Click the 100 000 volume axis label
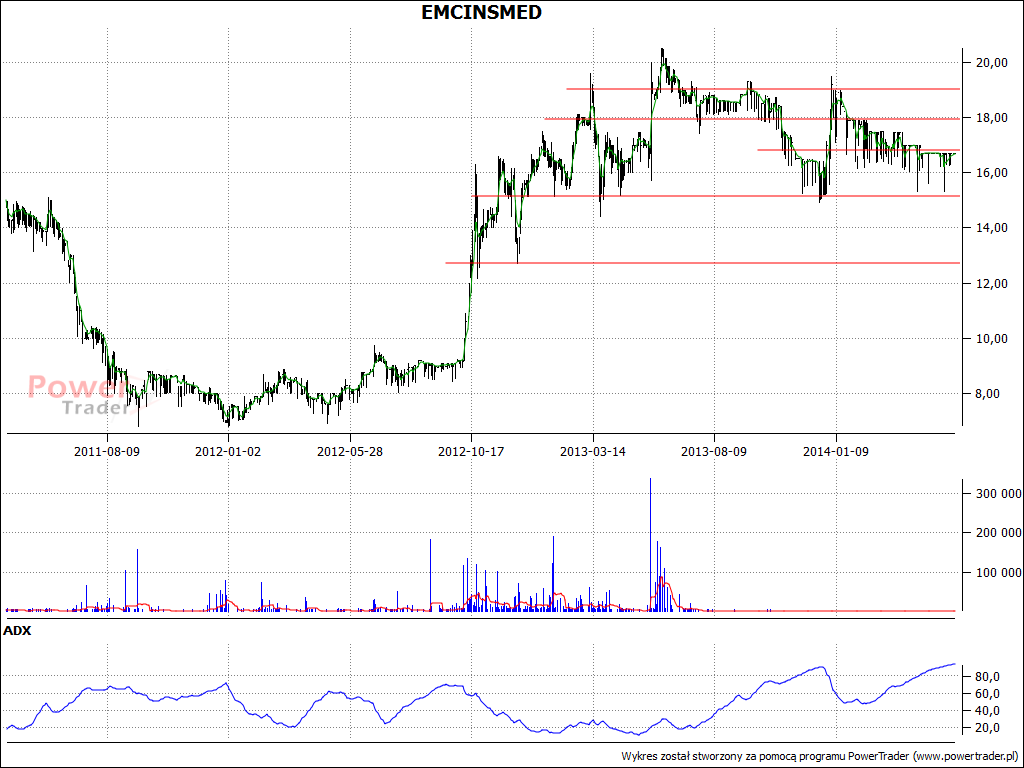This screenshot has width=1024, height=768. coord(999,573)
